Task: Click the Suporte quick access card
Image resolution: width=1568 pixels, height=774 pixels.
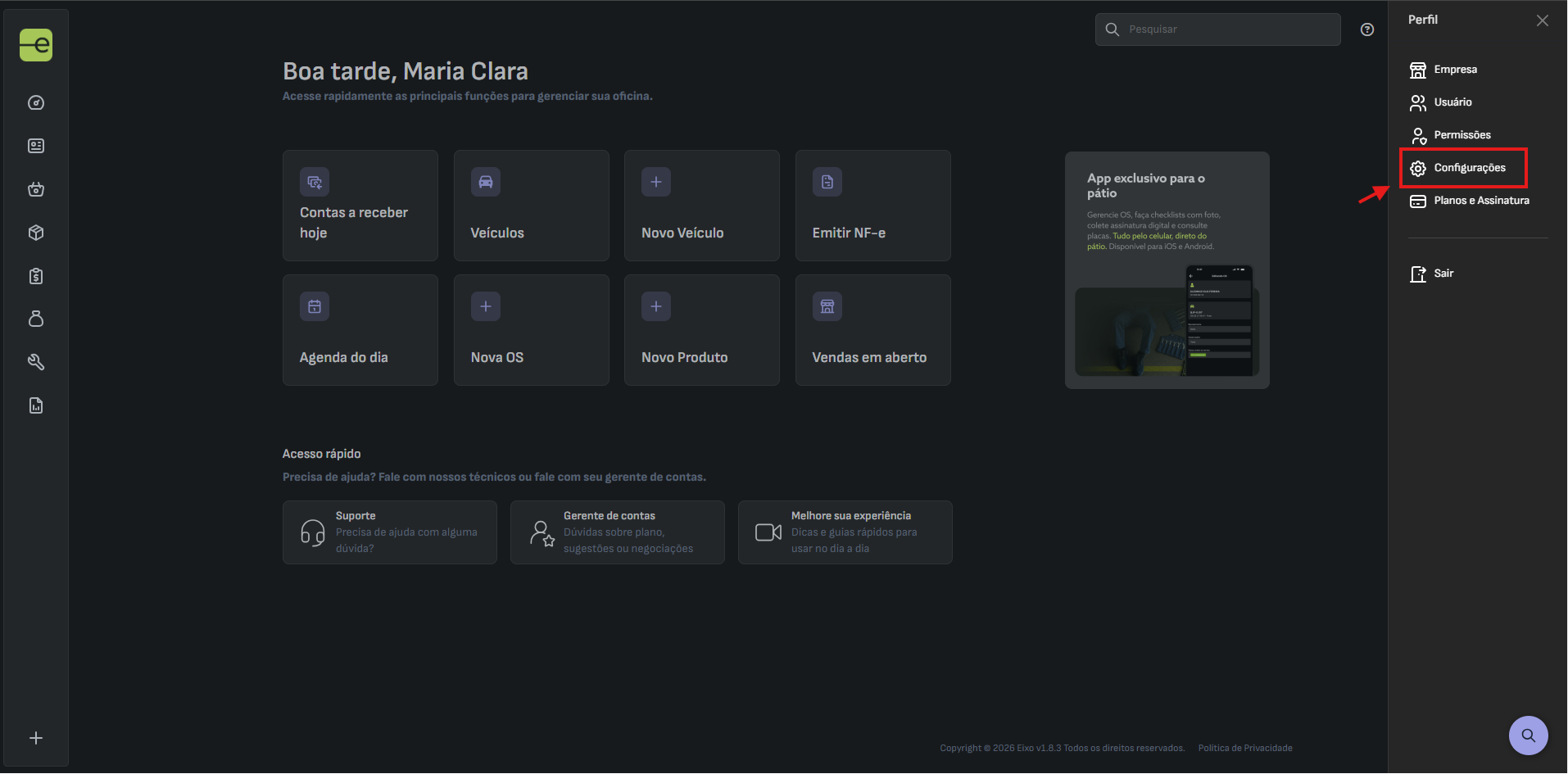Action: point(389,532)
